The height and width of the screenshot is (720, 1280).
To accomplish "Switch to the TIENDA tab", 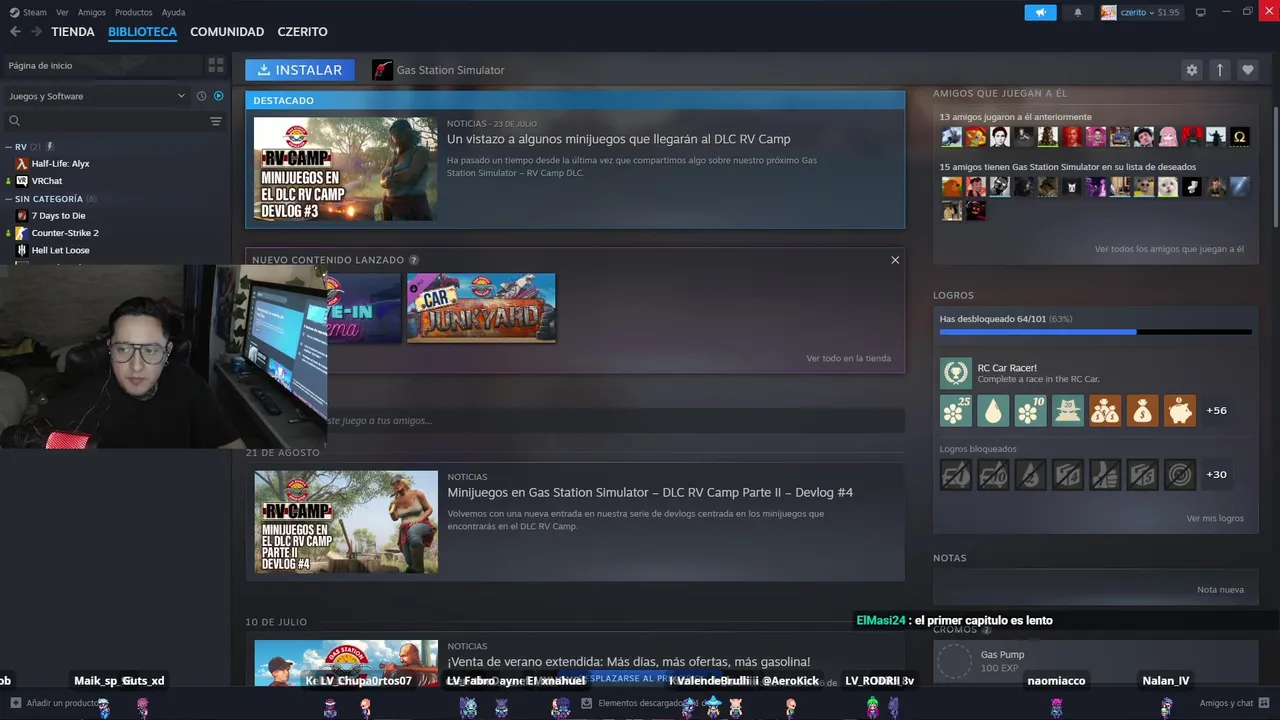I will pyautogui.click(x=73, y=32).
